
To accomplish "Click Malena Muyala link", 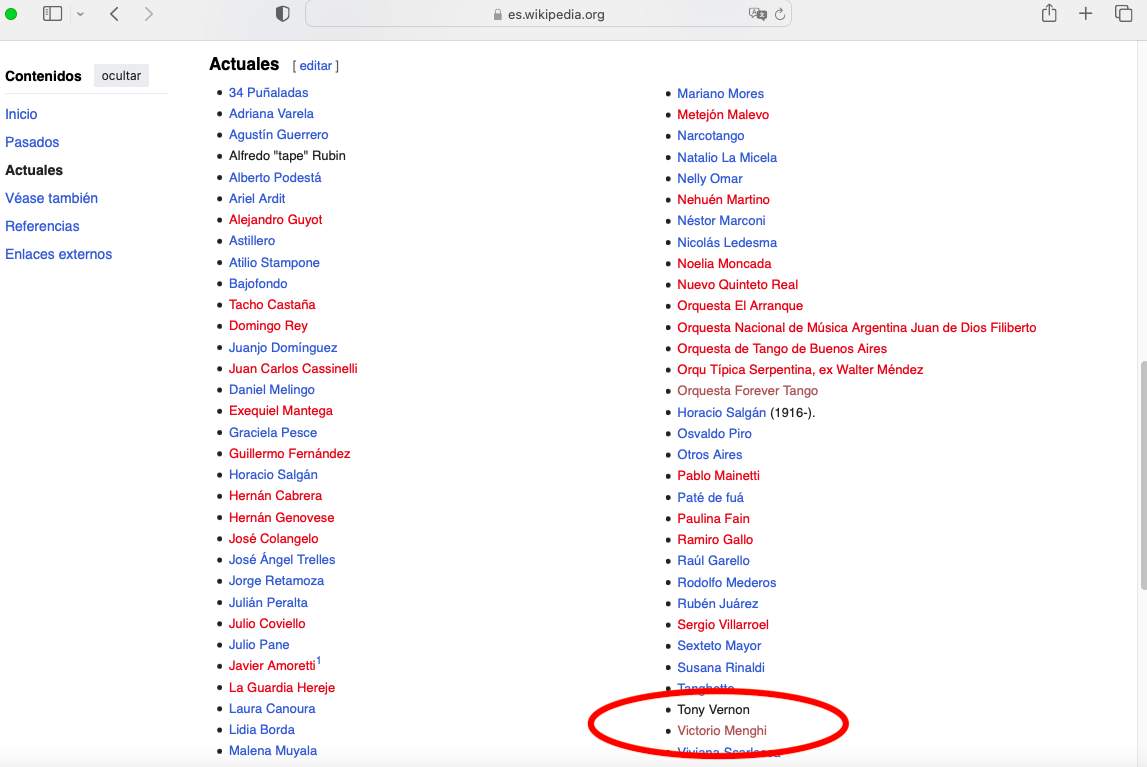I will point(273,751).
